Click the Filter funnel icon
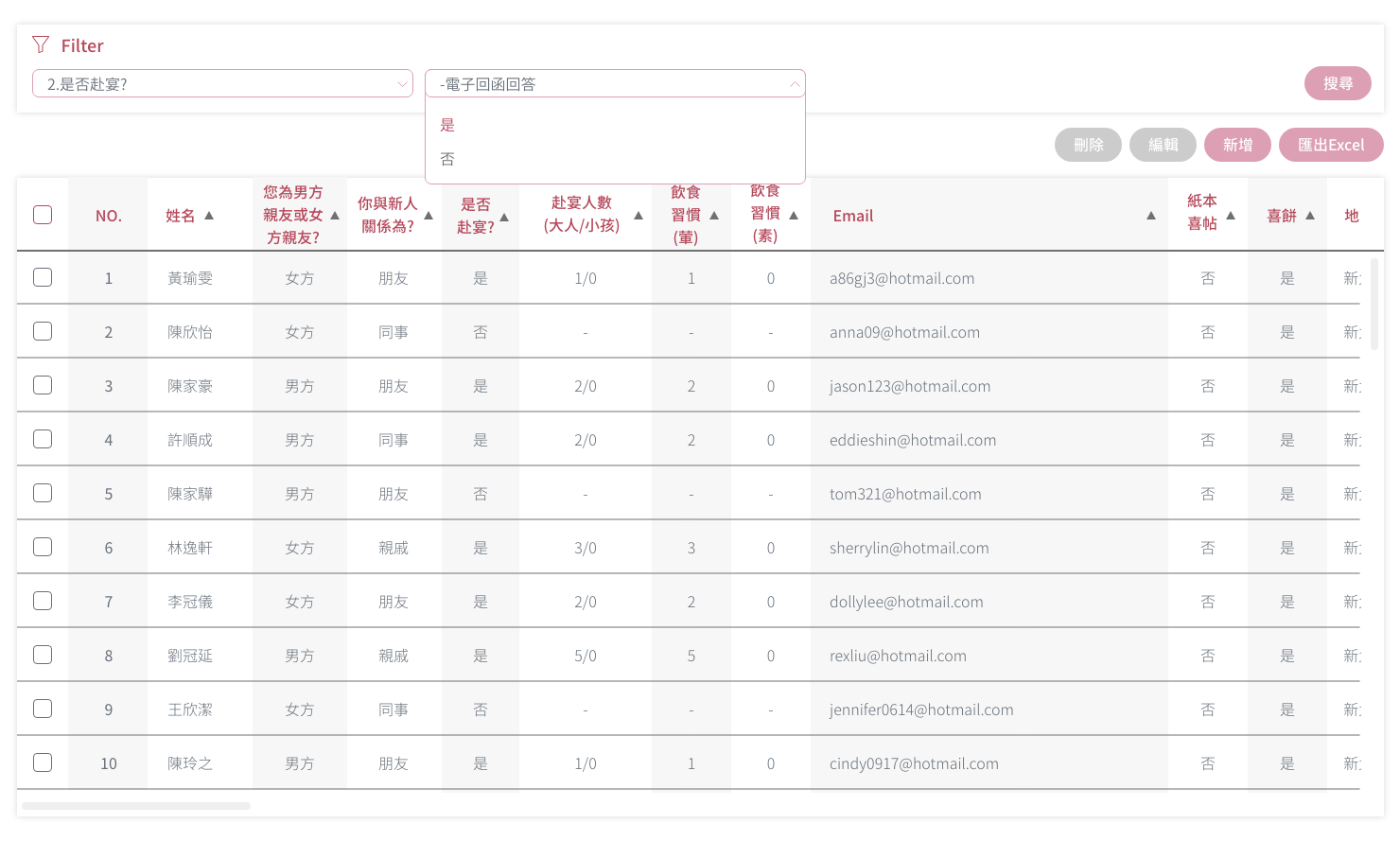The image size is (1400, 841). click(40, 44)
